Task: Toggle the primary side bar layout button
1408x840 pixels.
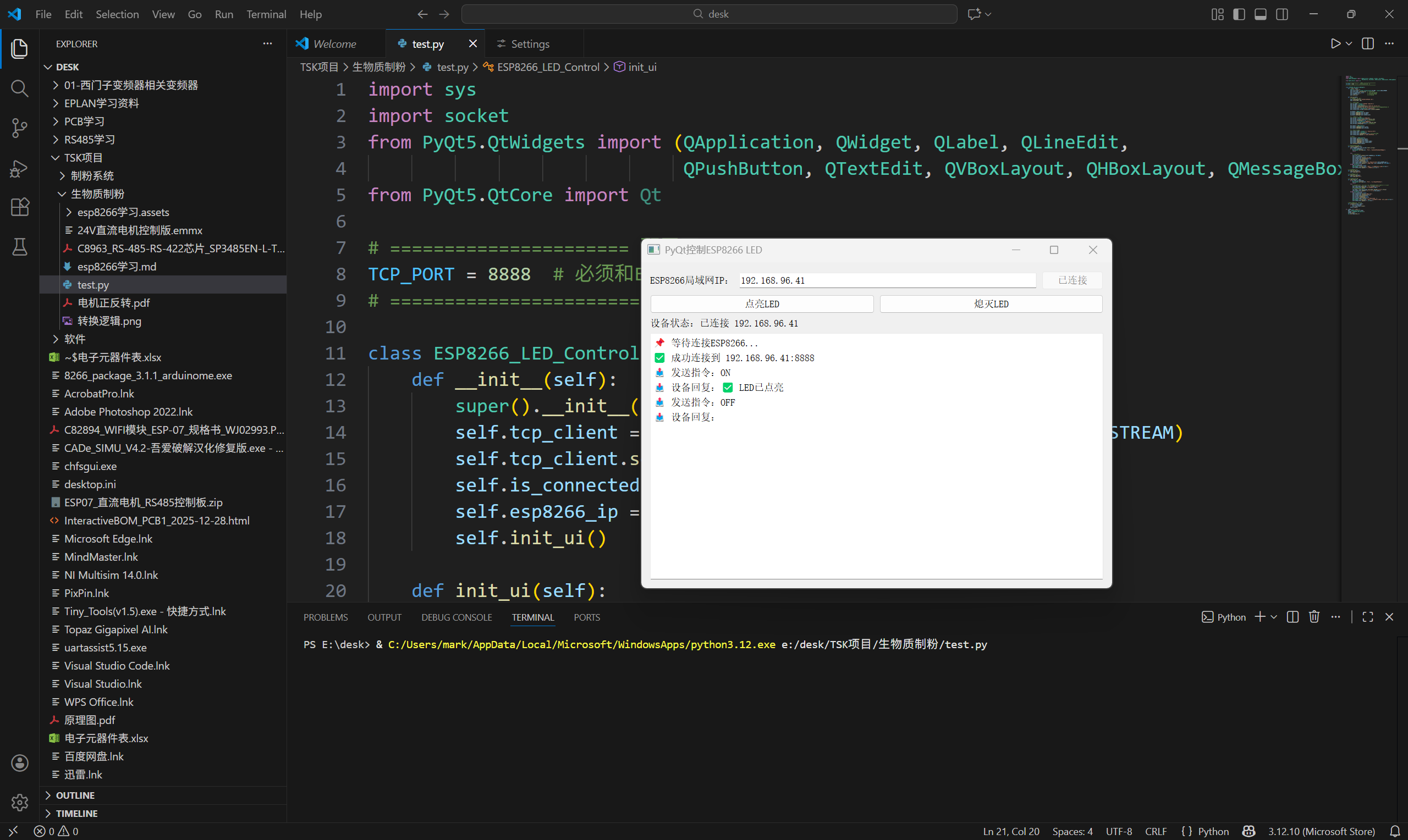Action: tap(1239, 14)
